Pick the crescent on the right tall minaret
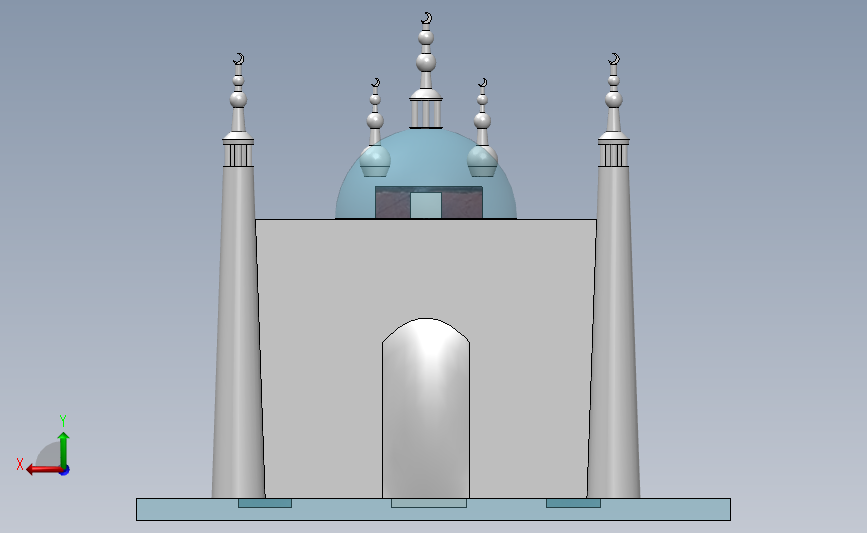867x533 pixels. tap(614, 59)
